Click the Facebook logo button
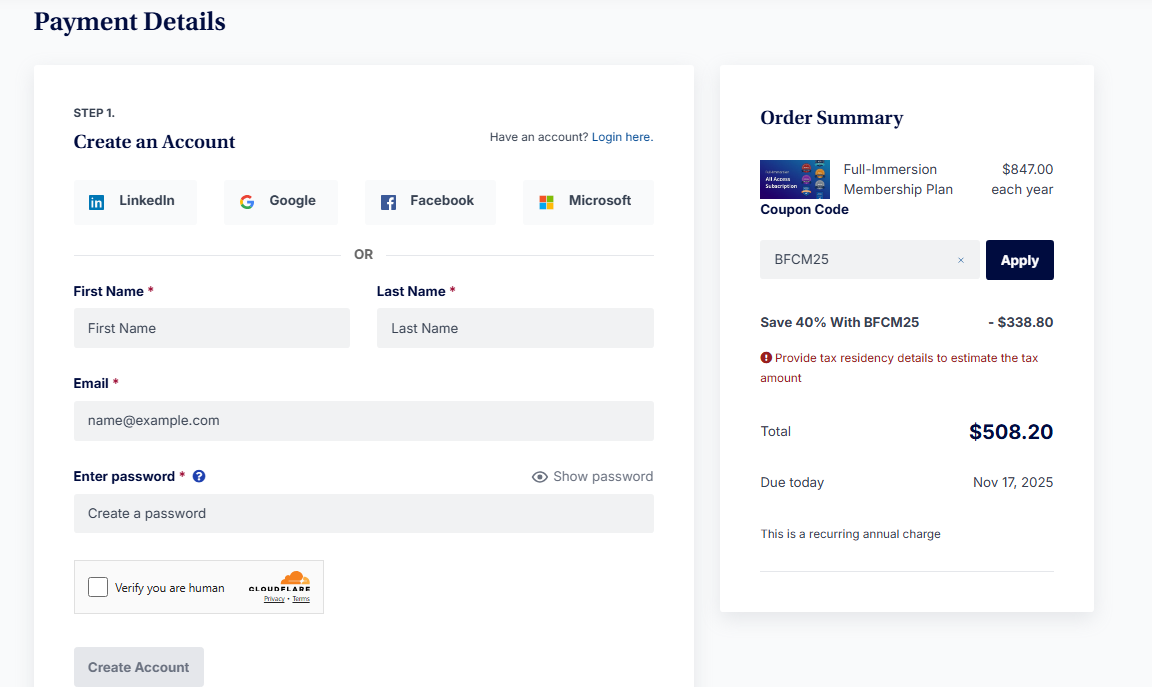Image resolution: width=1152 pixels, height=687 pixels. (x=387, y=200)
